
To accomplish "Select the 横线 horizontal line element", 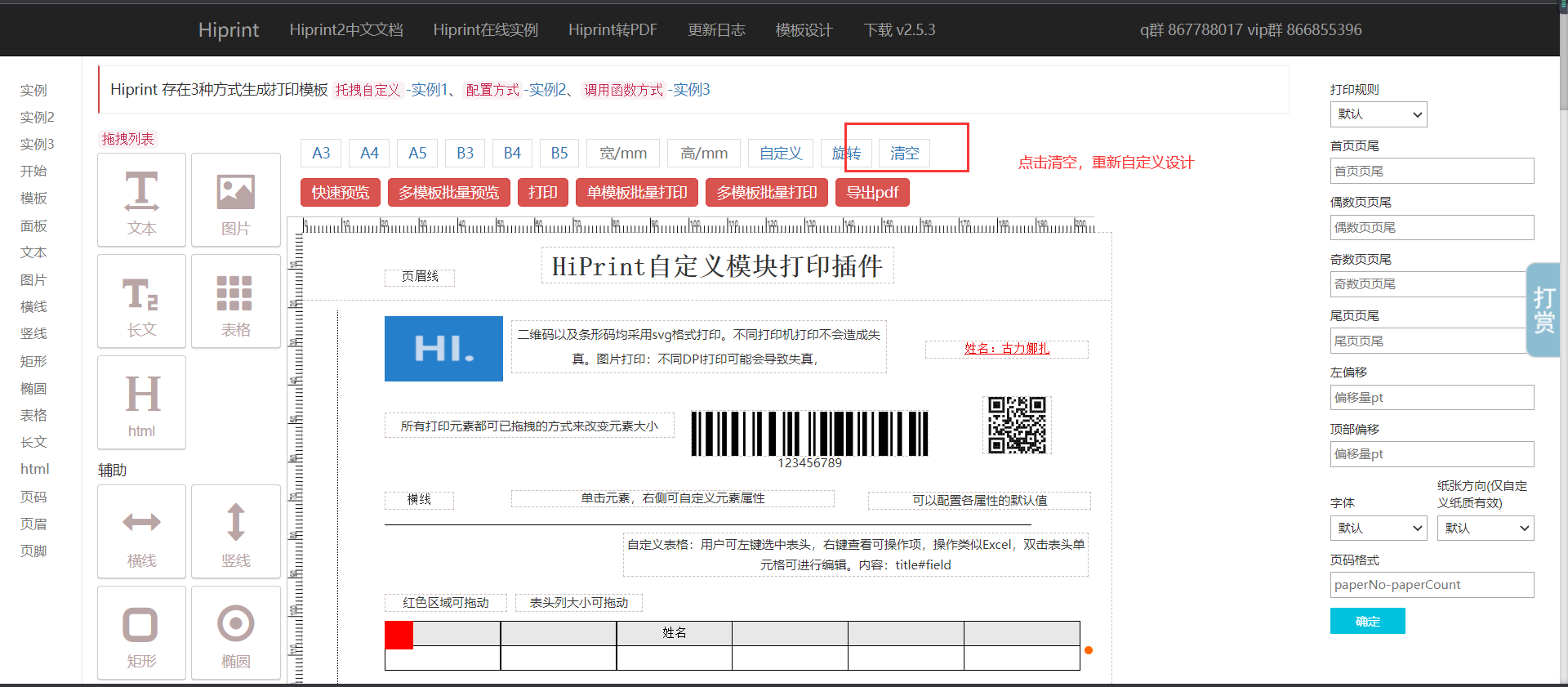I will pyautogui.click(x=141, y=532).
